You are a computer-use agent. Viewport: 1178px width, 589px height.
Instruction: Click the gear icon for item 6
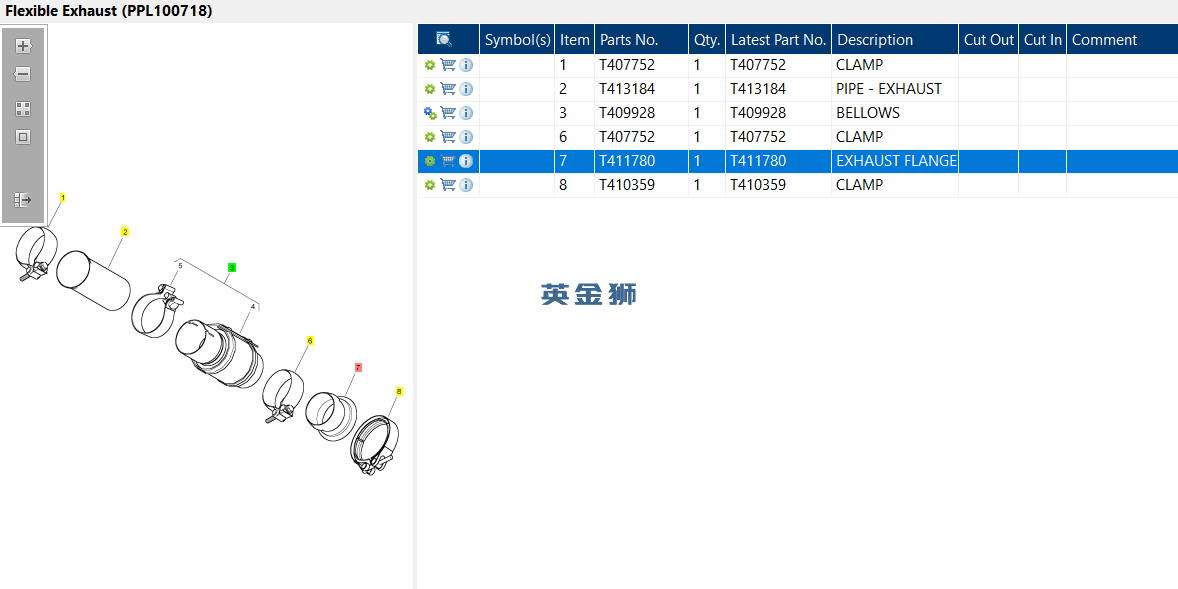(x=430, y=137)
